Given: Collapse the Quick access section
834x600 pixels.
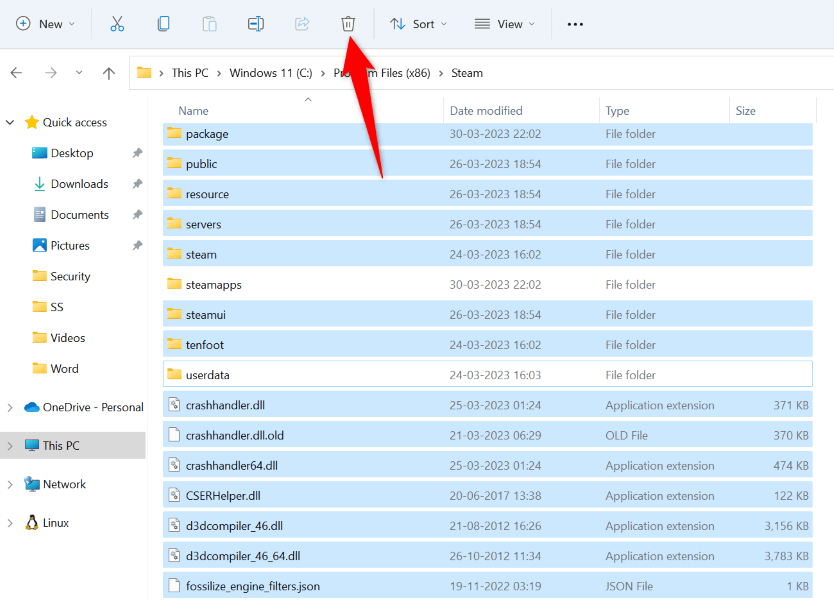Looking at the screenshot, I should [x=10, y=122].
